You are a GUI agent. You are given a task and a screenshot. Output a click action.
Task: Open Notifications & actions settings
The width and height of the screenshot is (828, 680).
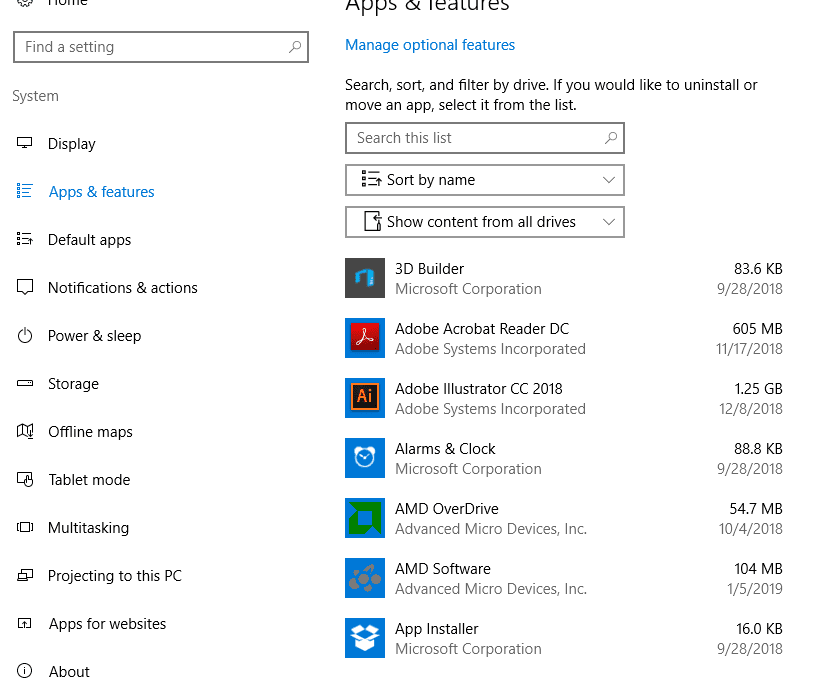click(x=123, y=288)
